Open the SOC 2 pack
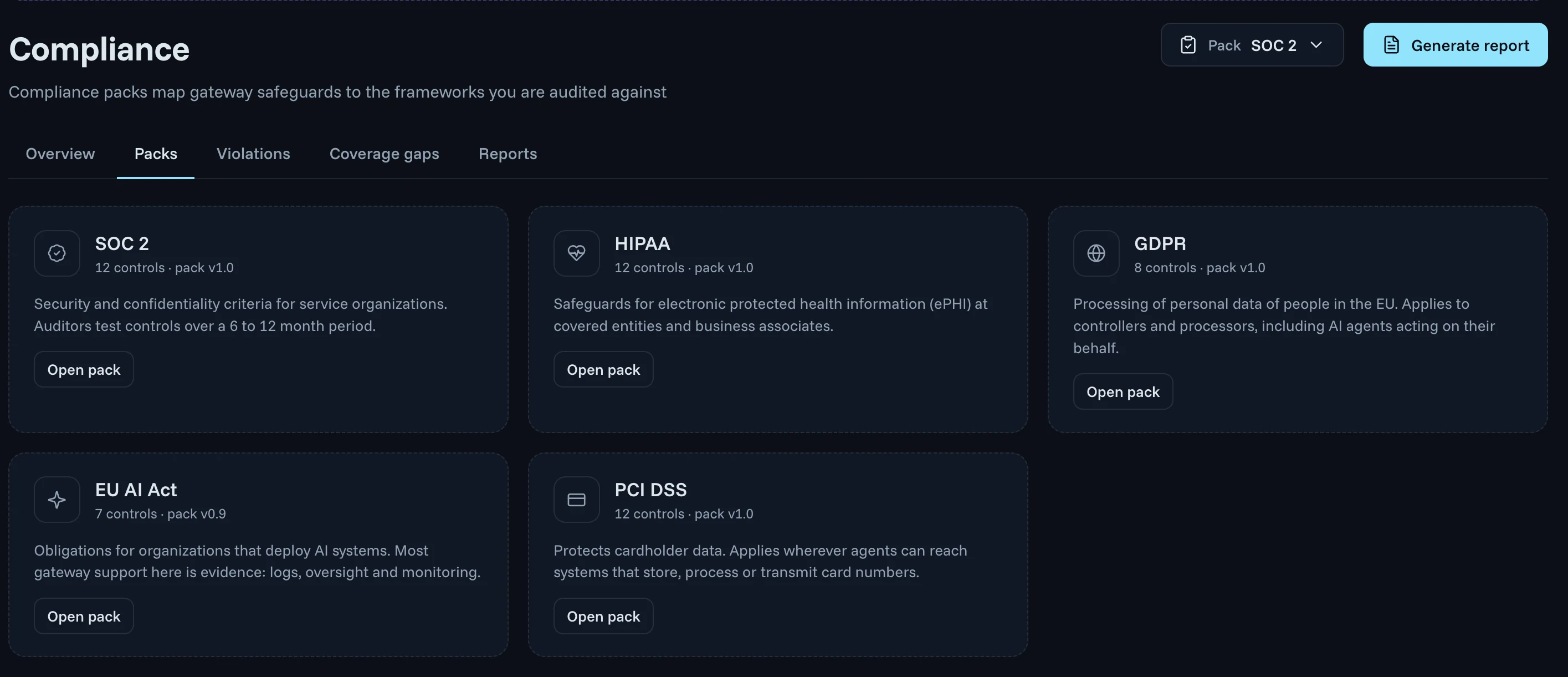 click(84, 369)
